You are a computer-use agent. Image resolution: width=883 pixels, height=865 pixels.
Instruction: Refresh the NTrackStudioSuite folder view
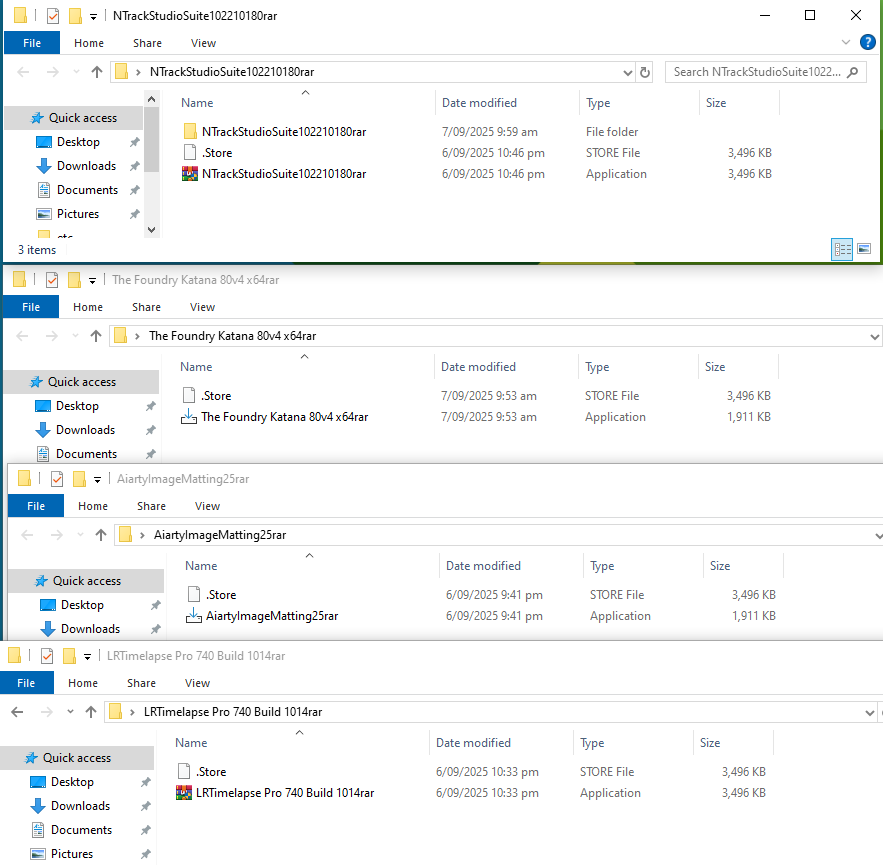coord(645,72)
